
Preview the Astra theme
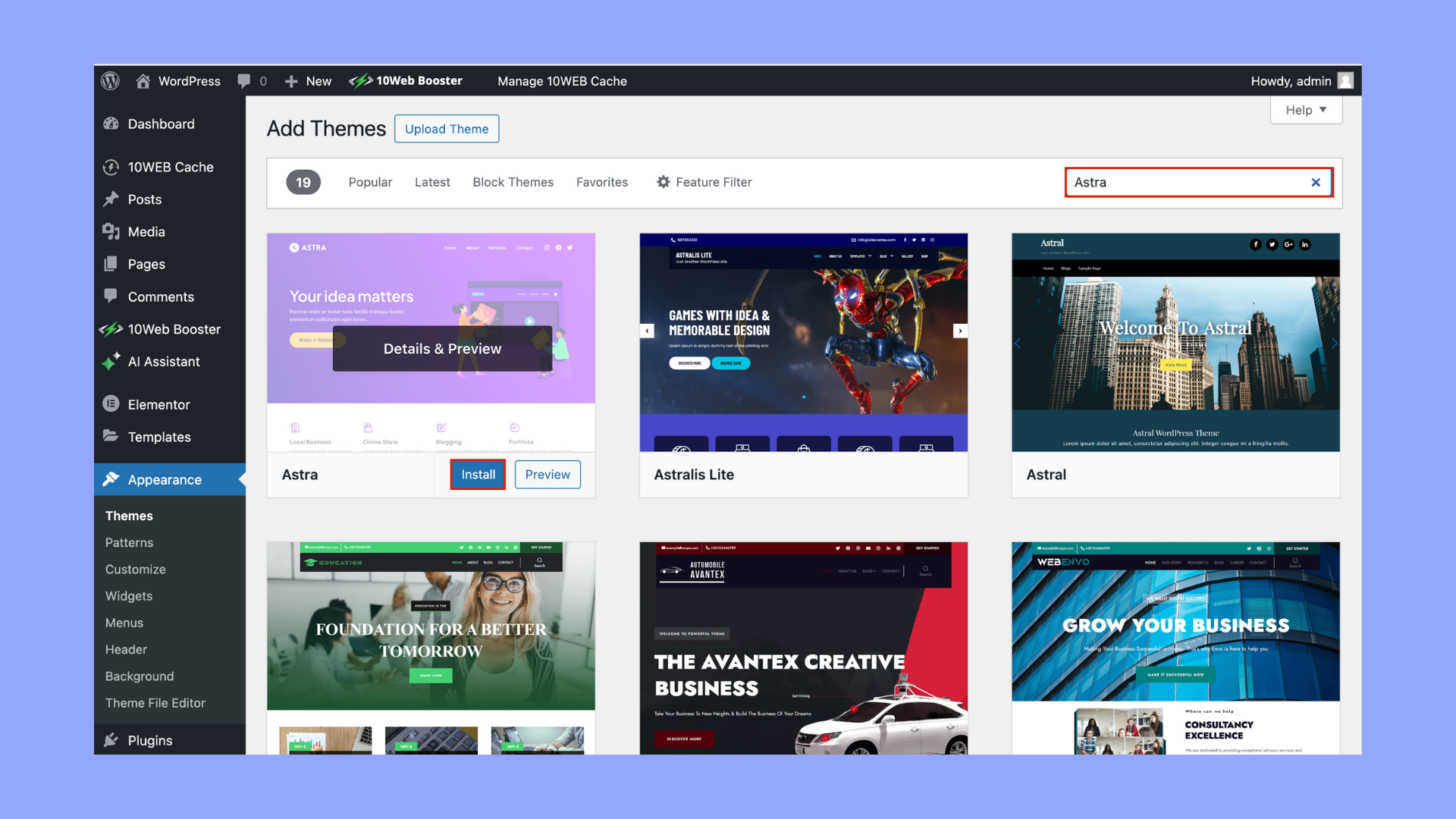coord(547,475)
